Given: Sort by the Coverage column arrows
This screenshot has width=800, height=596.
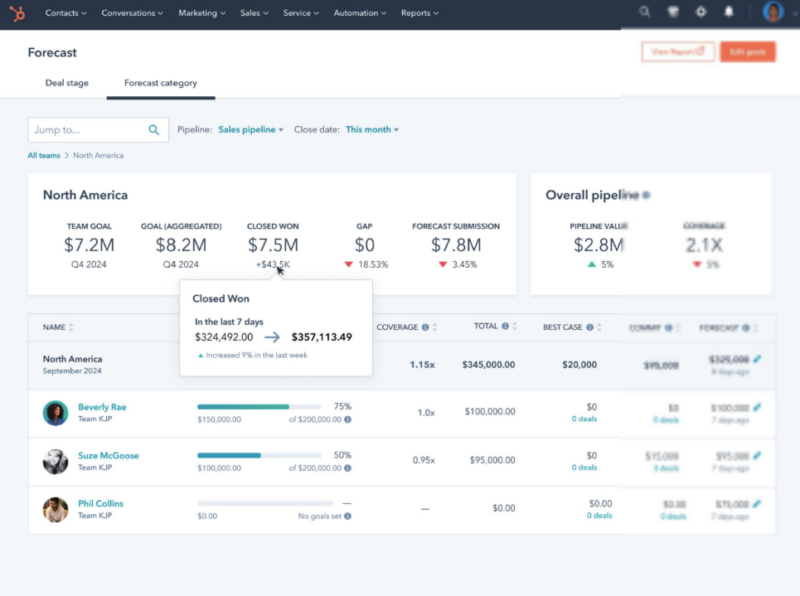Looking at the screenshot, I should point(435,327).
